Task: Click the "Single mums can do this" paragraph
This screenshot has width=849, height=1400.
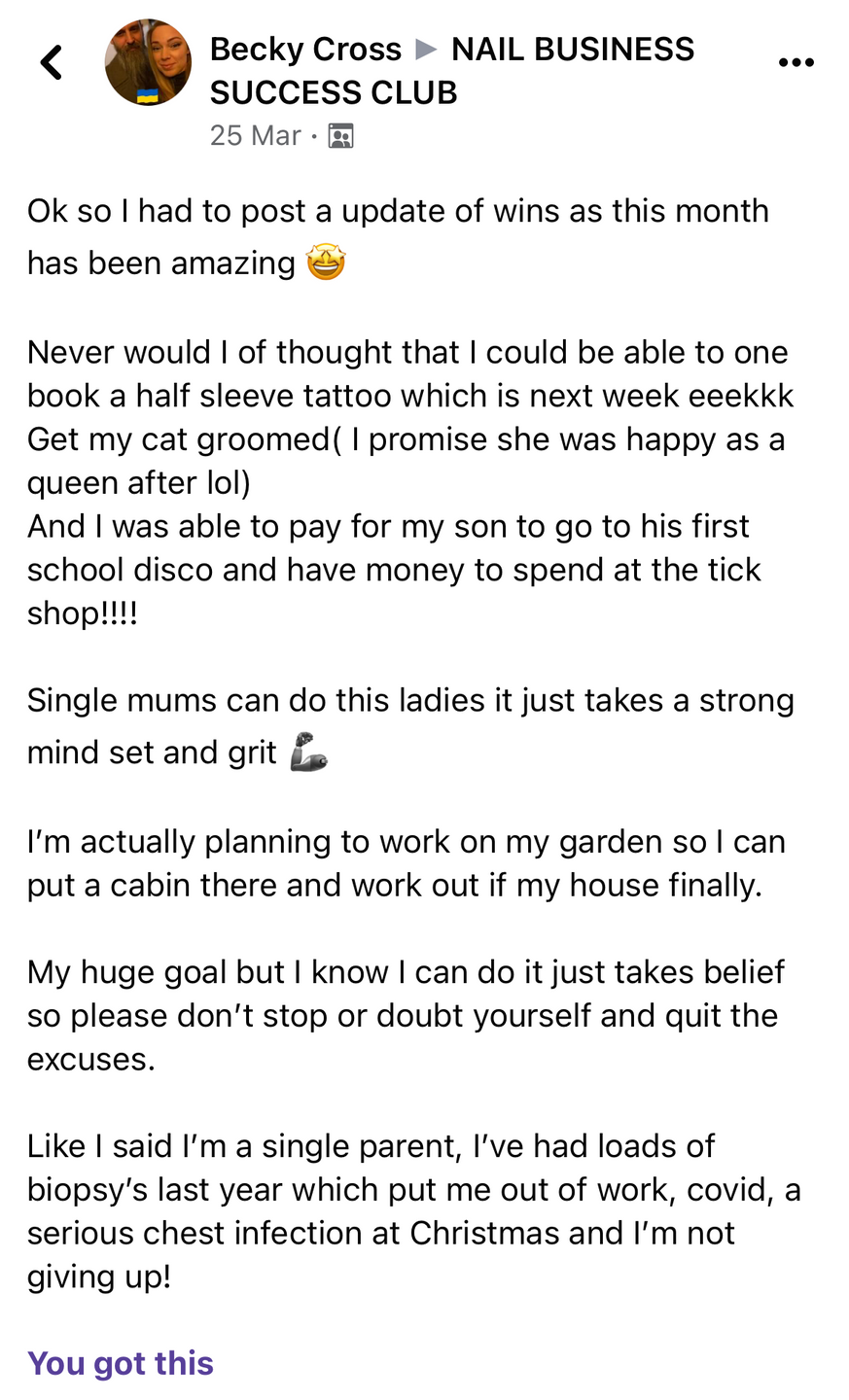Action: click(409, 725)
